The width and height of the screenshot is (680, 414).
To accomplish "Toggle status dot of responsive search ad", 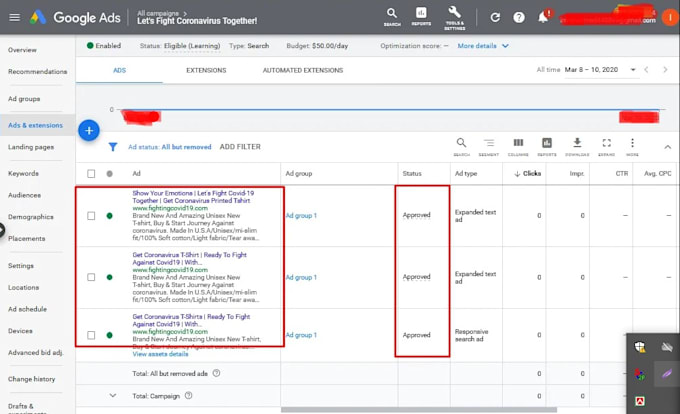I will 109,335.
